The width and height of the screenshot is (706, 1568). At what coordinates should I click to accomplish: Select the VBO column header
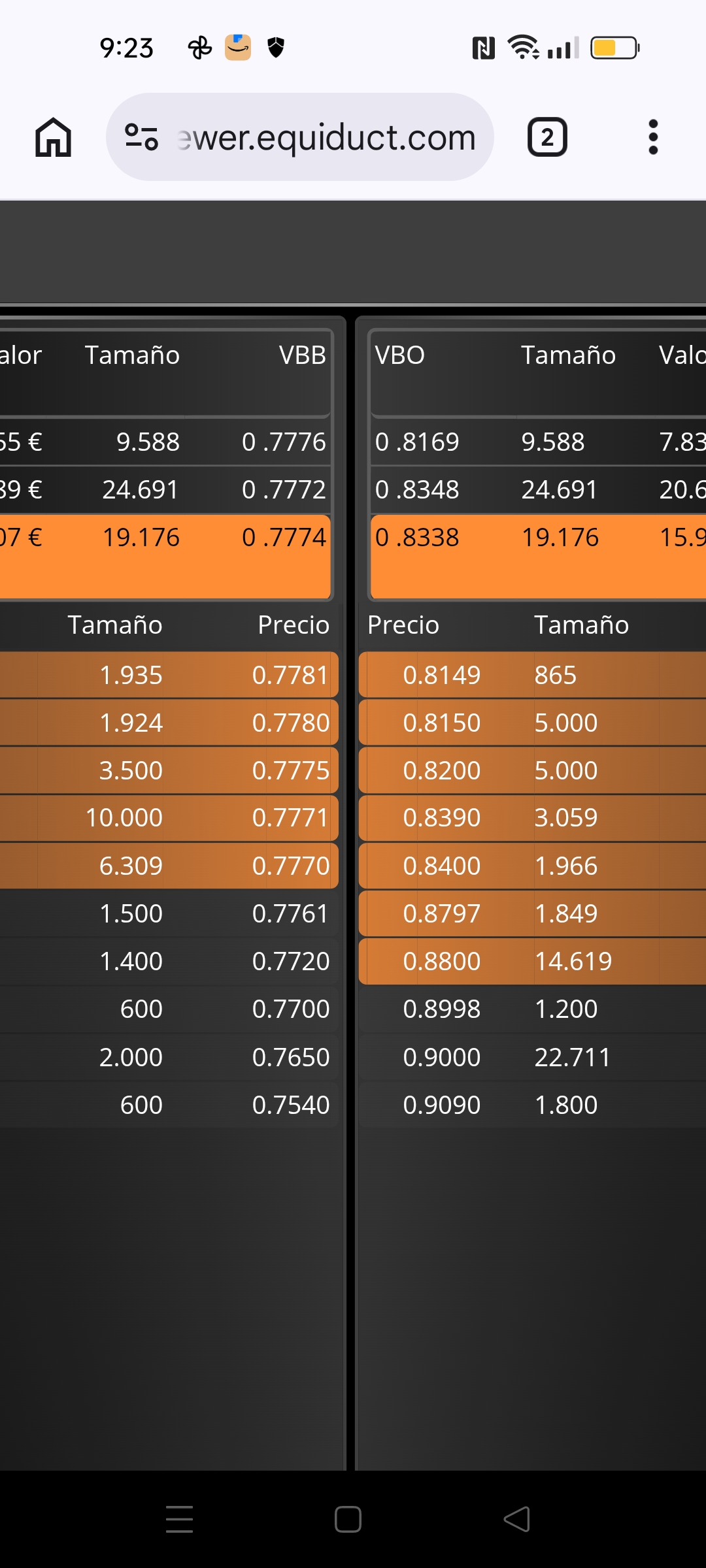[400, 355]
